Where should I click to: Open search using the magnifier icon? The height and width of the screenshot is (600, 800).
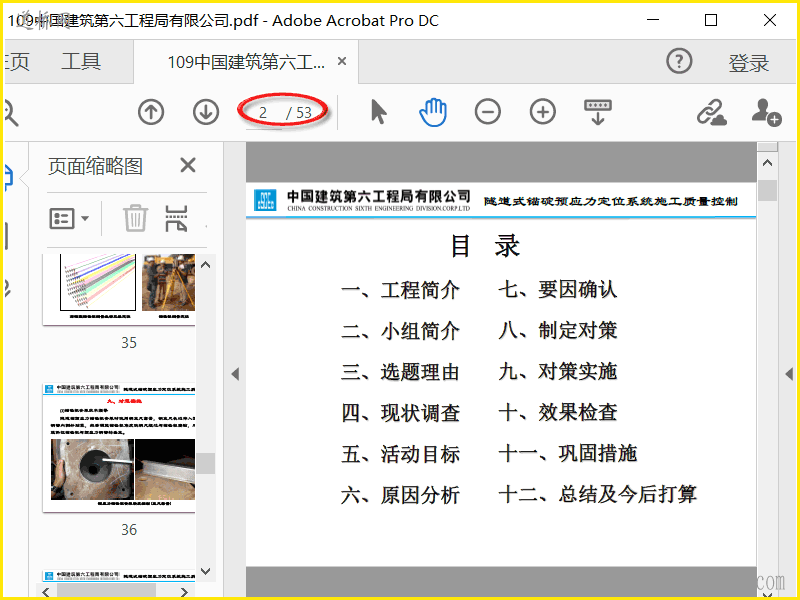(x=11, y=113)
